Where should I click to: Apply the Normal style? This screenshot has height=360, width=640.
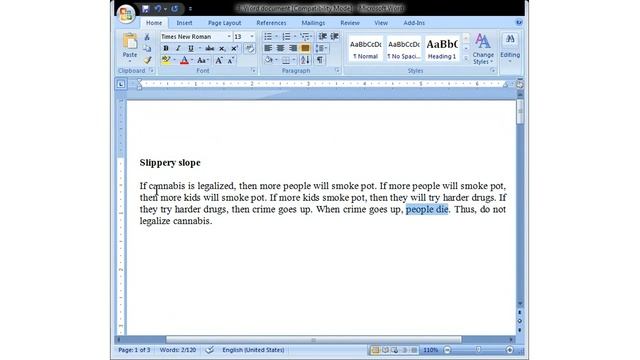pyautogui.click(x=366, y=49)
